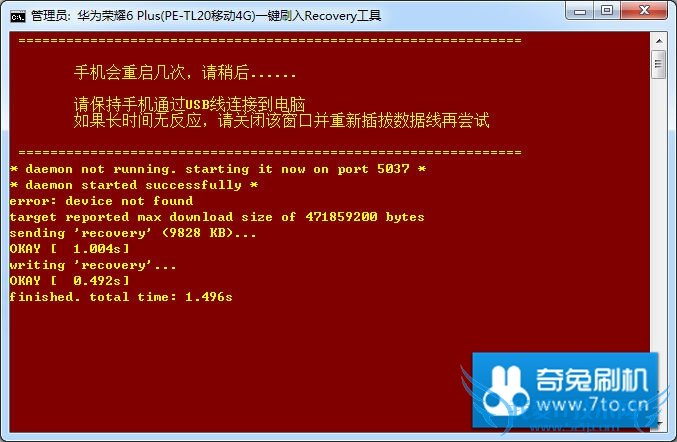Click the 'writing recovery' output line

coord(93,265)
